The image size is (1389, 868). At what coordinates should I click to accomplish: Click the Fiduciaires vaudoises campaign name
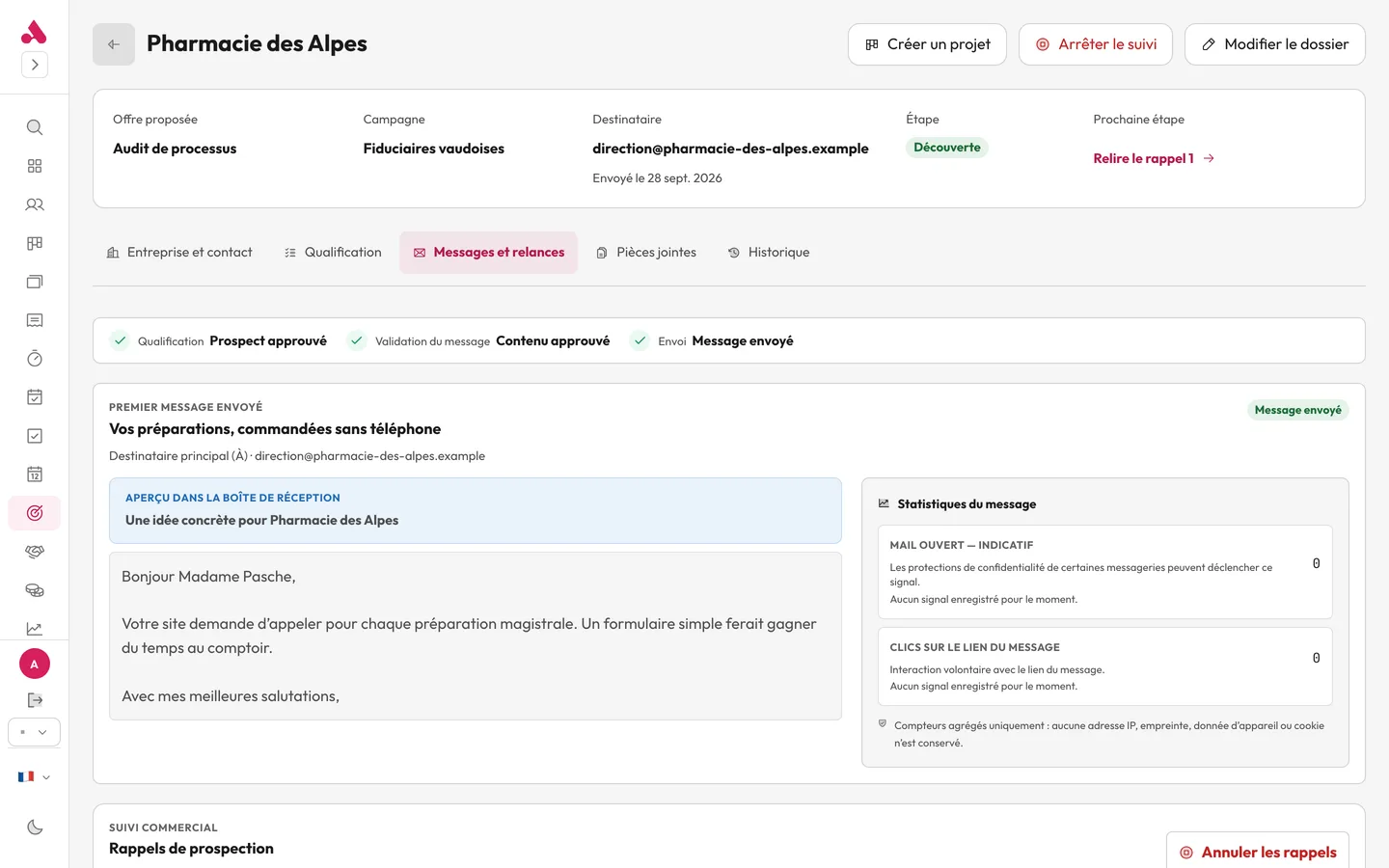[x=434, y=149]
